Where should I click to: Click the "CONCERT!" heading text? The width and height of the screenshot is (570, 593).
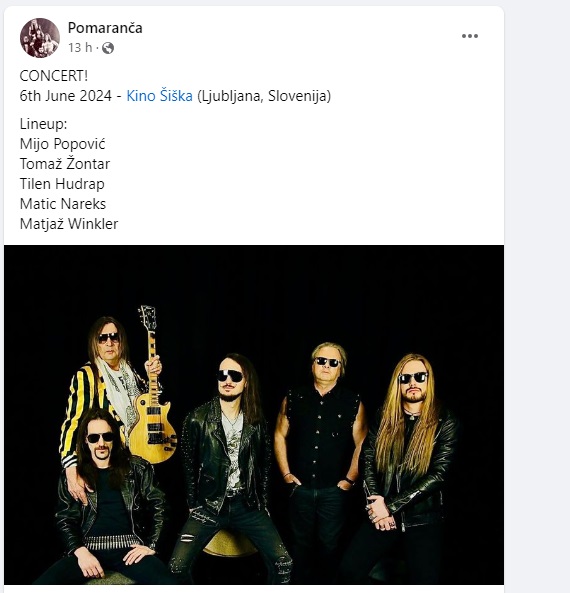point(54,76)
